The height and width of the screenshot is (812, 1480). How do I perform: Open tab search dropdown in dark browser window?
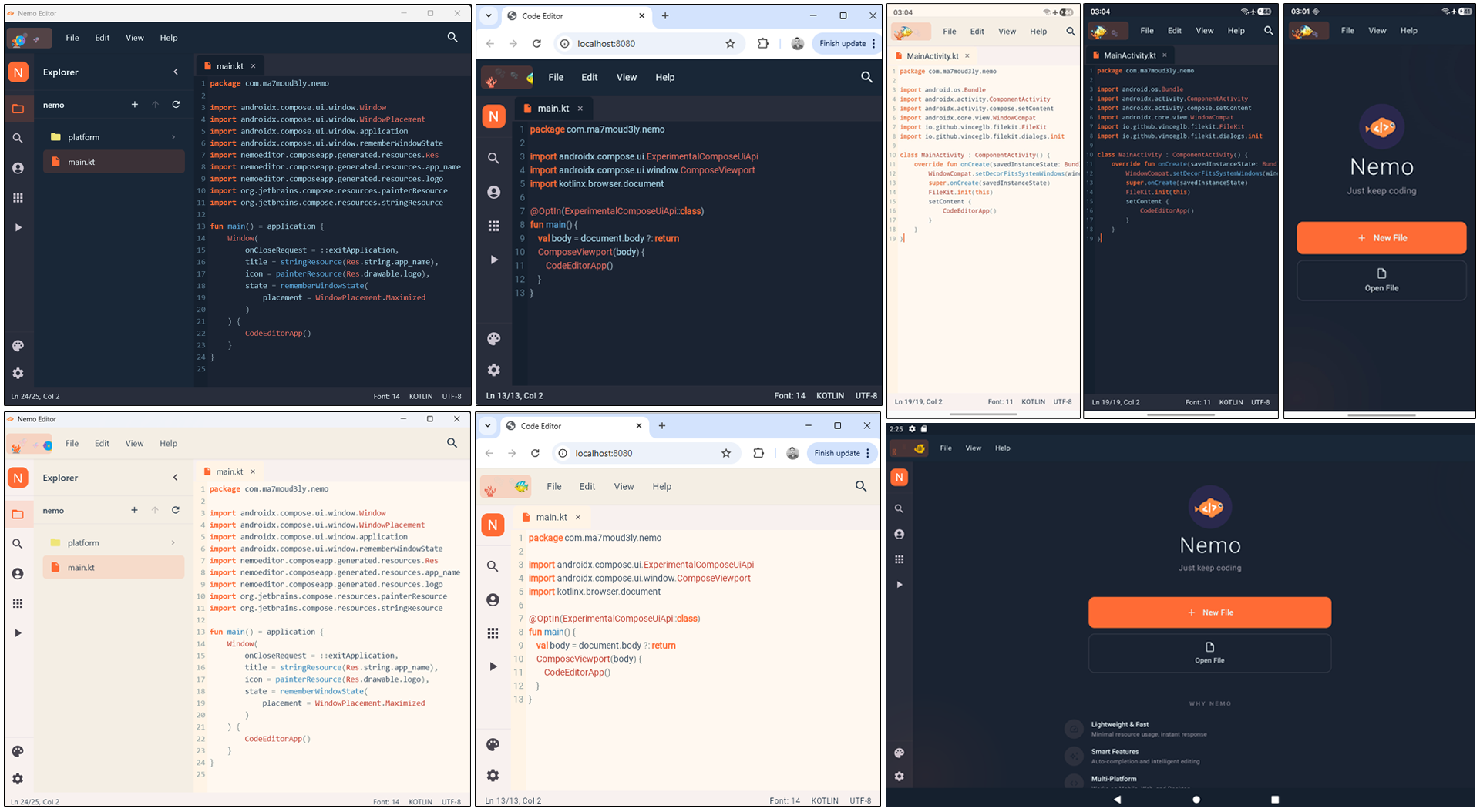(x=489, y=15)
